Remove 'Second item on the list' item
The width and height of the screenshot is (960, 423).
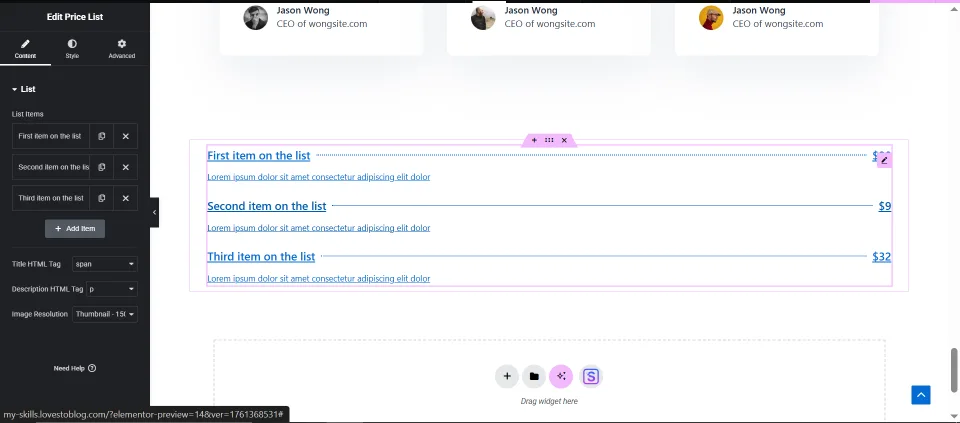pyautogui.click(x=126, y=167)
